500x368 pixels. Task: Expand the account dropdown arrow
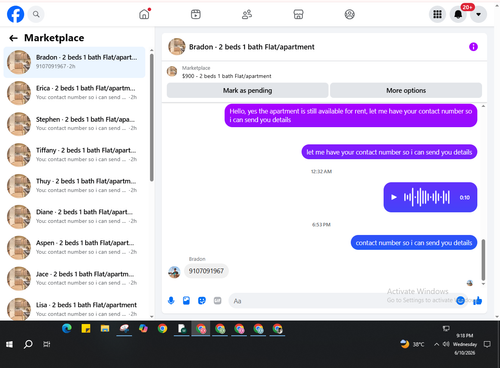click(x=478, y=14)
